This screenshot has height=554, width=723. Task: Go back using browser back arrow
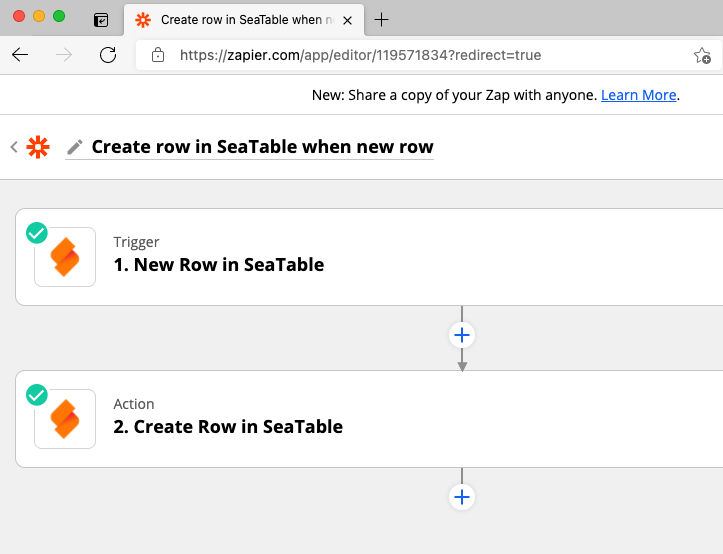pos(20,55)
